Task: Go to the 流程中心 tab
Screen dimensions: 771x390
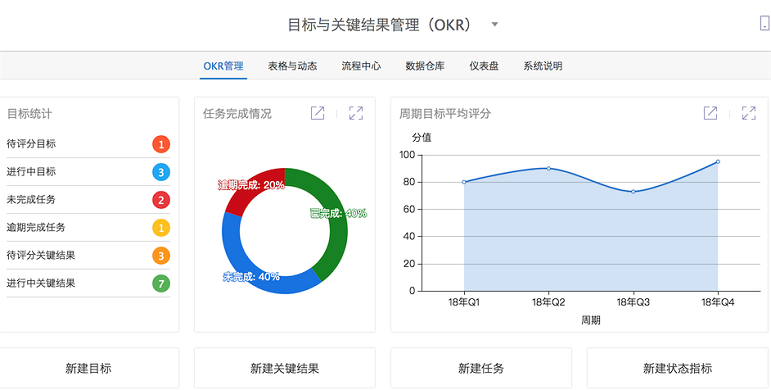Action: (x=361, y=66)
